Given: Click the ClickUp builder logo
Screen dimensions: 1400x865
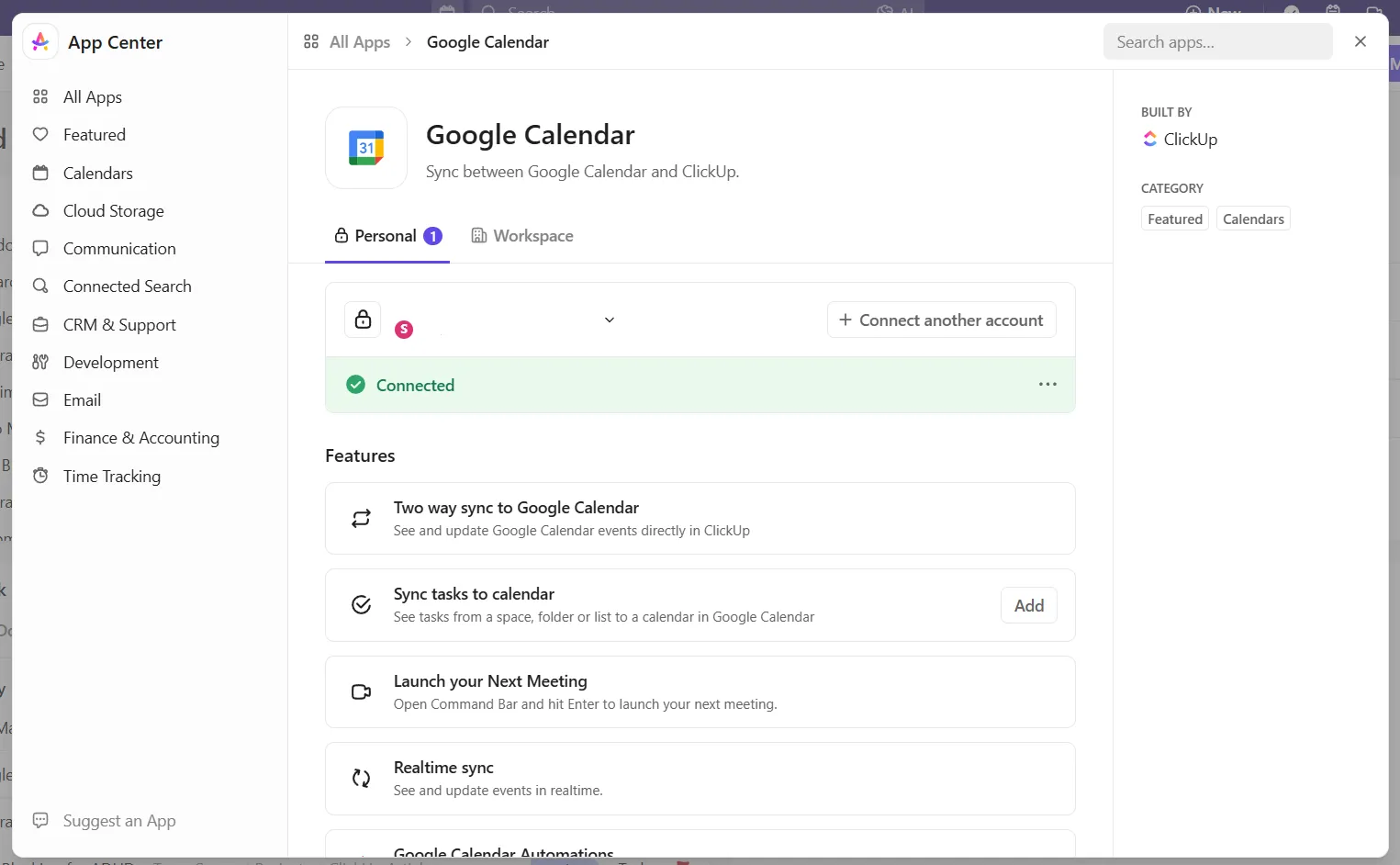Looking at the screenshot, I should coord(1150,140).
